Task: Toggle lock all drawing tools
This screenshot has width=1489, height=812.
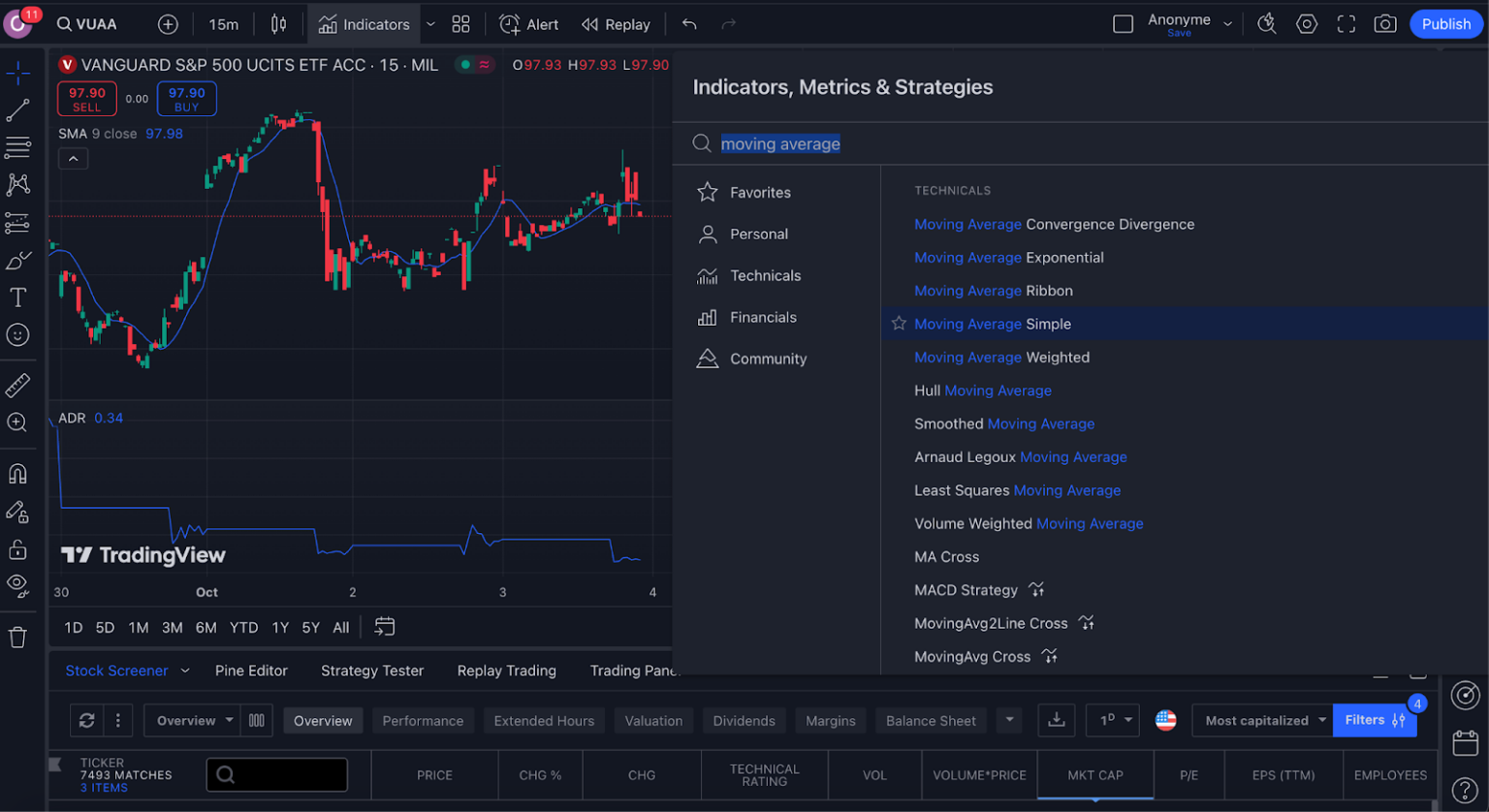Action: point(17,549)
